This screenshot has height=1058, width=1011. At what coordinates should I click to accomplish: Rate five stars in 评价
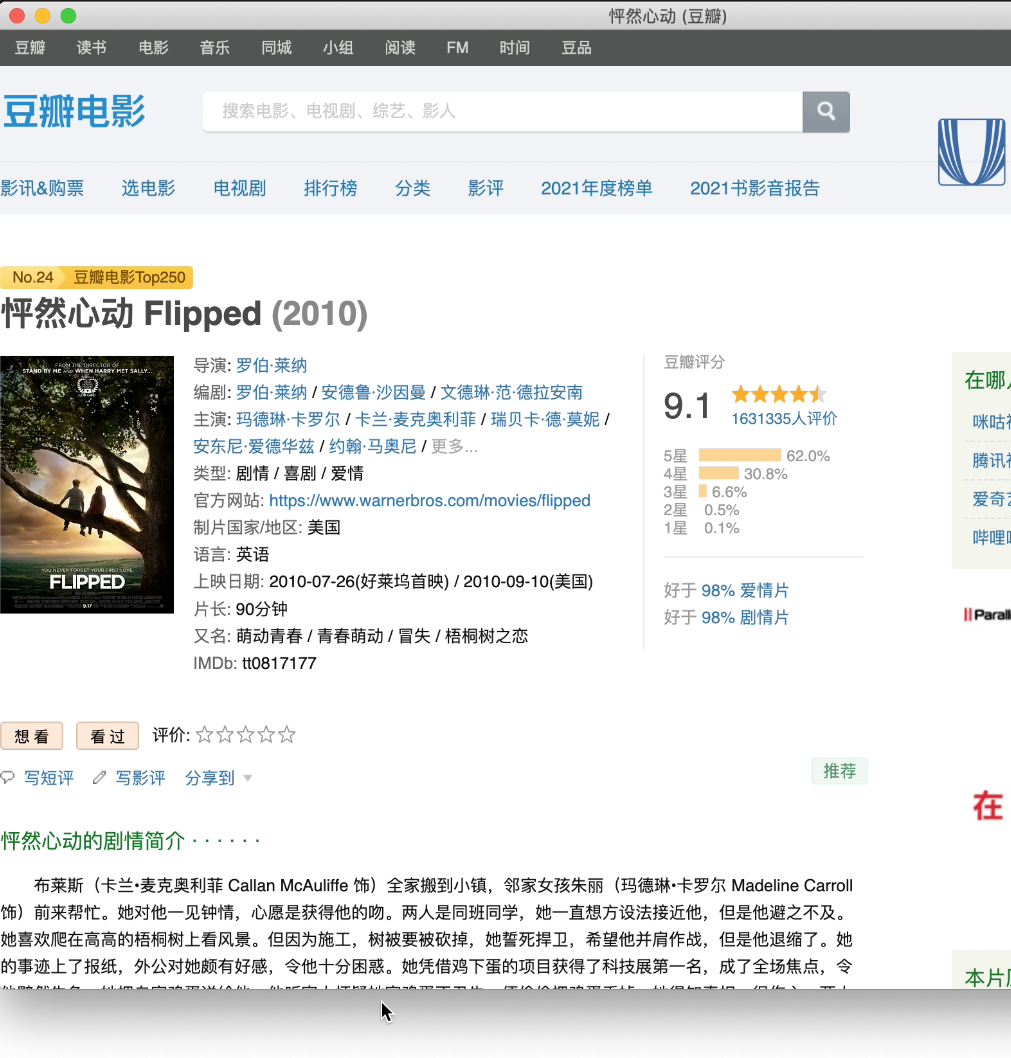287,735
